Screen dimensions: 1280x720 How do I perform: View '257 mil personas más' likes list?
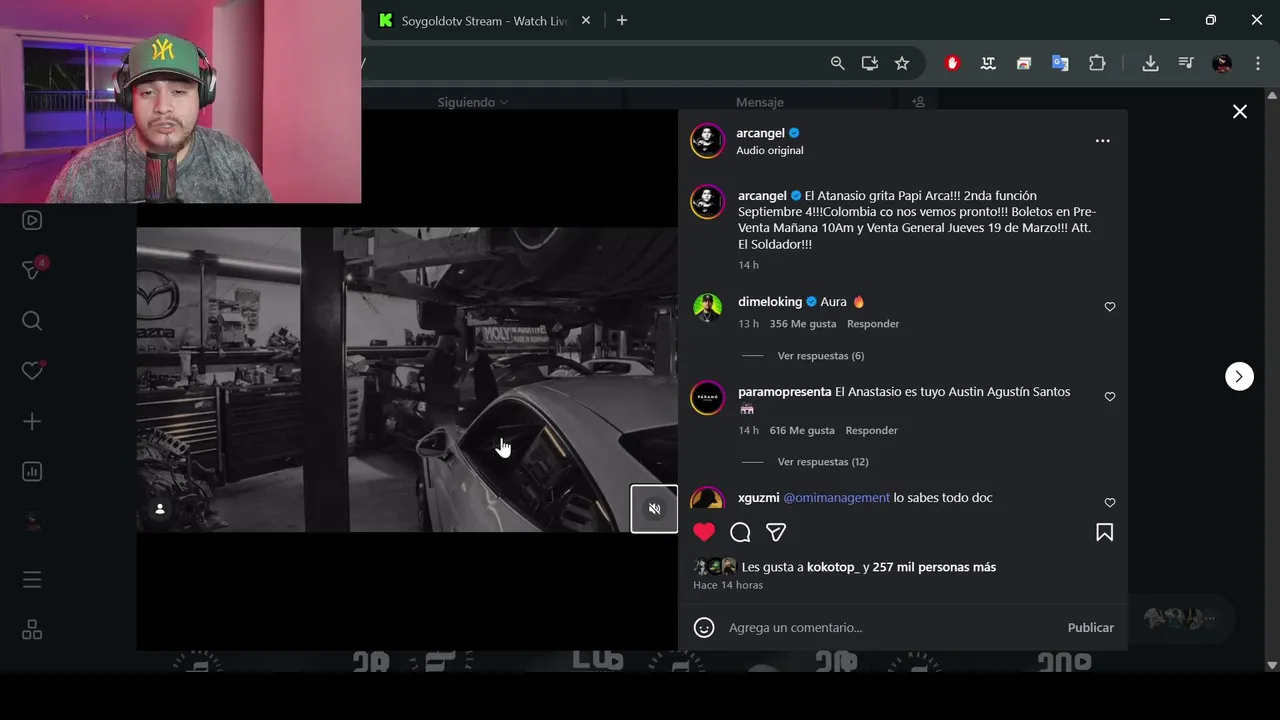point(934,567)
